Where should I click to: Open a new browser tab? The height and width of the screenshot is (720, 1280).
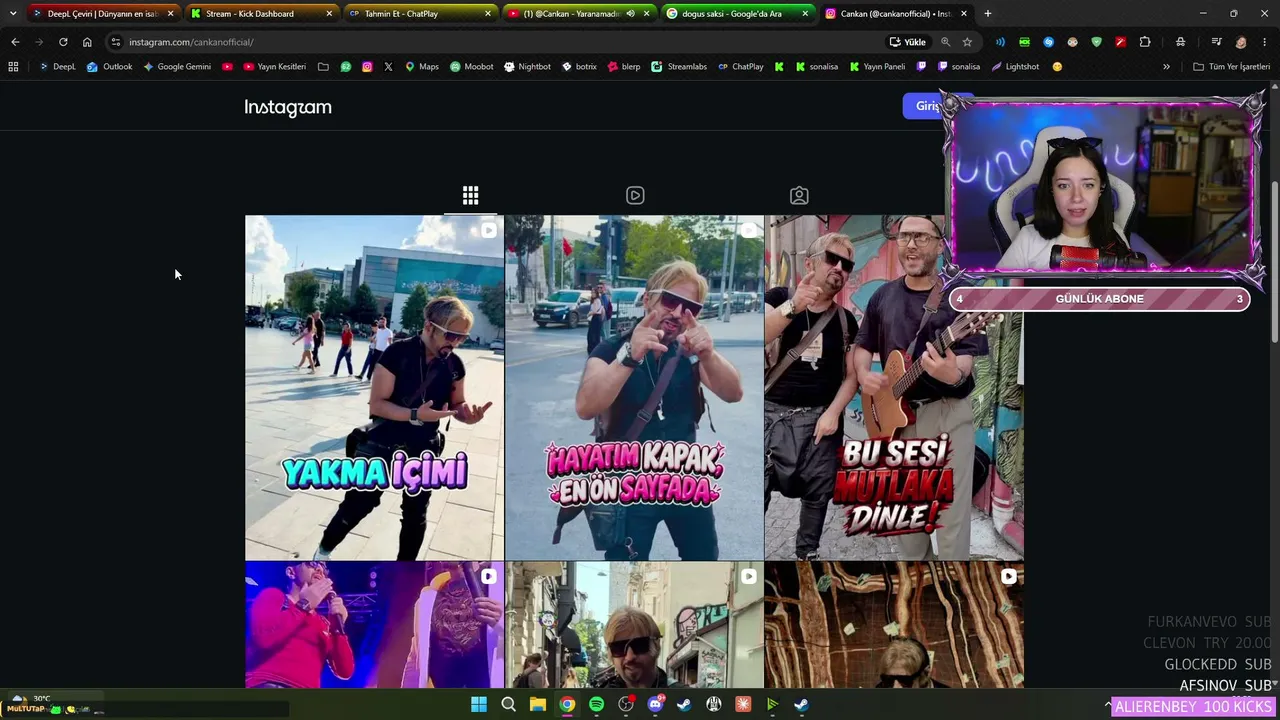point(988,14)
